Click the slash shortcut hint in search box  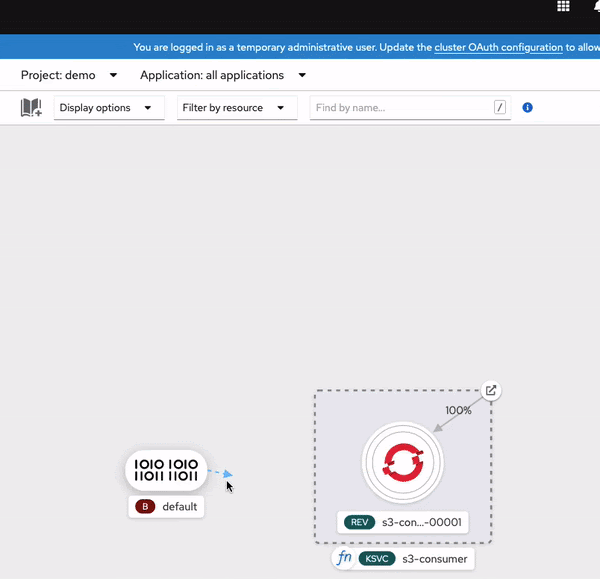tap(500, 108)
